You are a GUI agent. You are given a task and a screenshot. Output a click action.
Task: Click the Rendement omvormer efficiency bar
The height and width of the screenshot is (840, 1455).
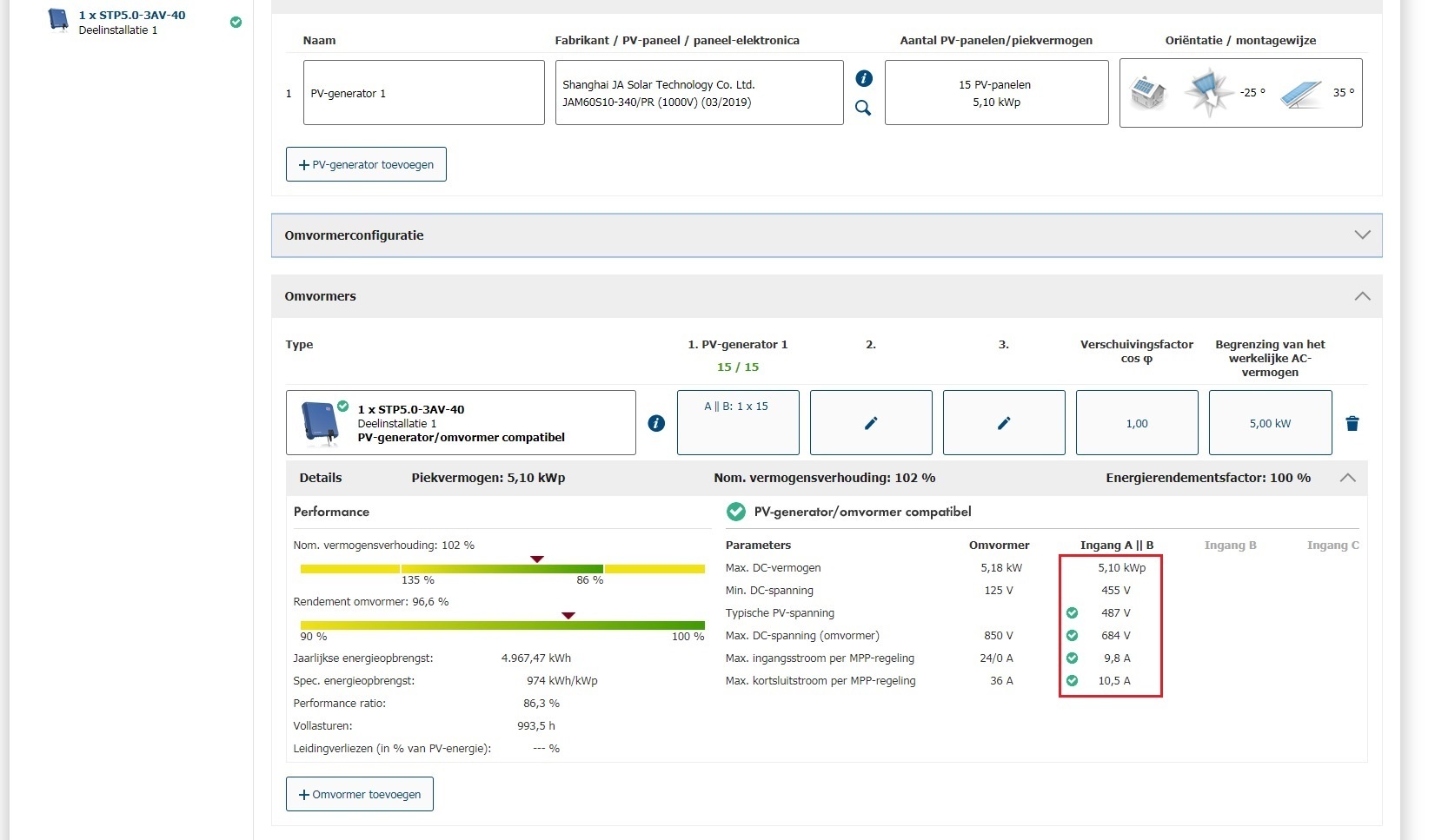tap(502, 625)
